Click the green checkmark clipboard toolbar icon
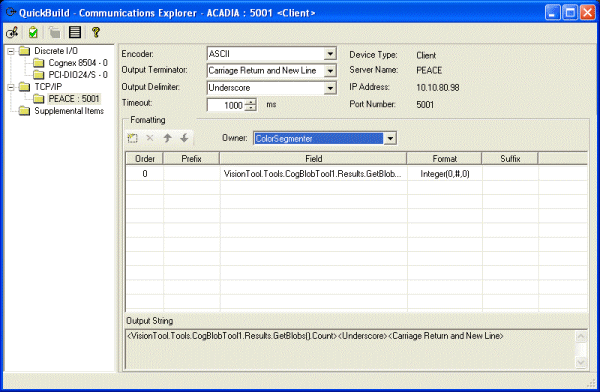Screen dimensions: 600x392 (33, 33)
